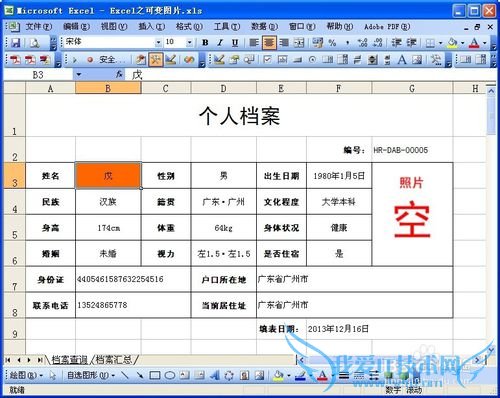Select row 5 header
The height and width of the screenshot is (398, 500).
14,228
